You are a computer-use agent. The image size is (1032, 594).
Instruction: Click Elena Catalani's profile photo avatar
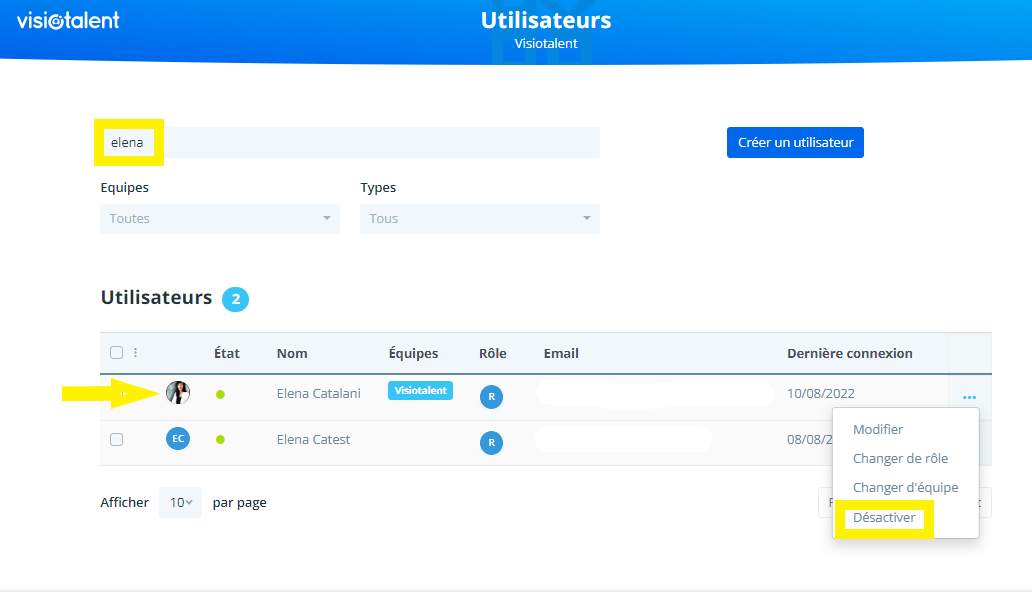pyautogui.click(x=178, y=393)
